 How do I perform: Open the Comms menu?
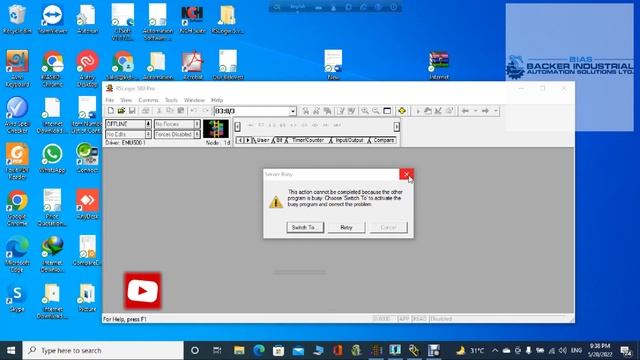(x=148, y=100)
